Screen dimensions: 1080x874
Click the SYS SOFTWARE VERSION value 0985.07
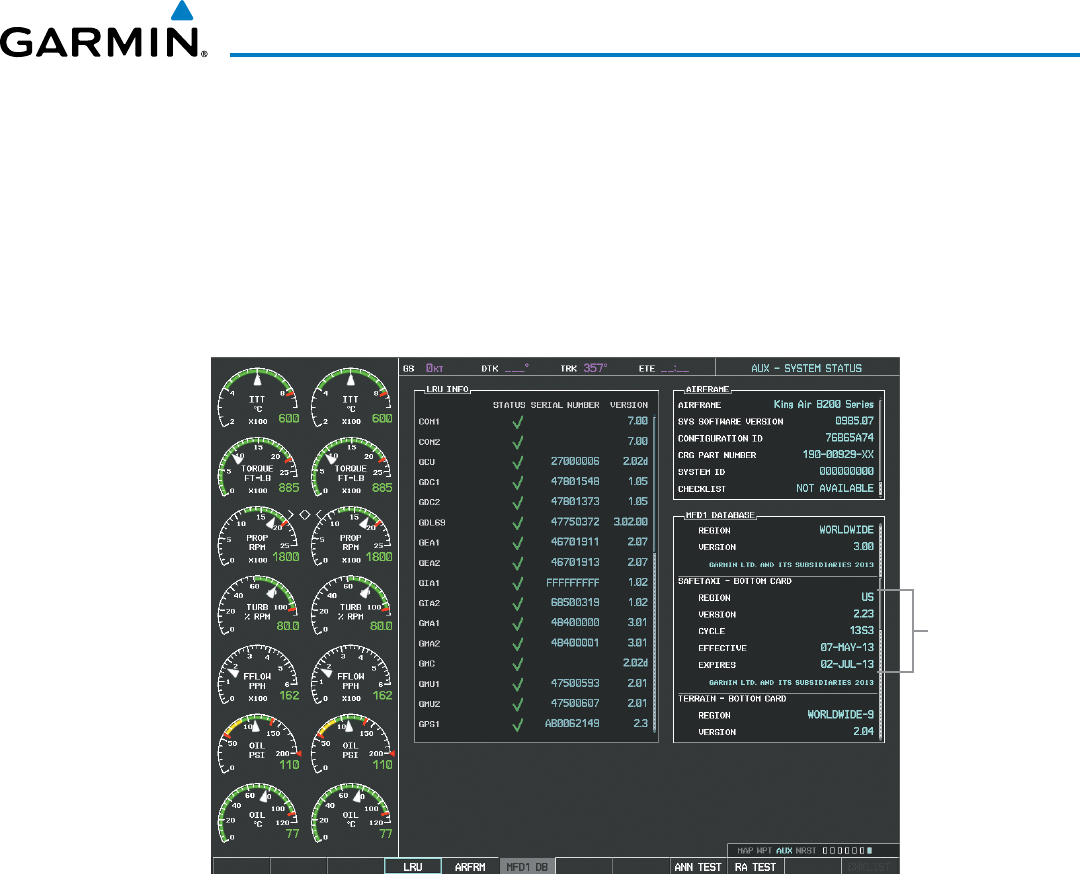[854, 421]
